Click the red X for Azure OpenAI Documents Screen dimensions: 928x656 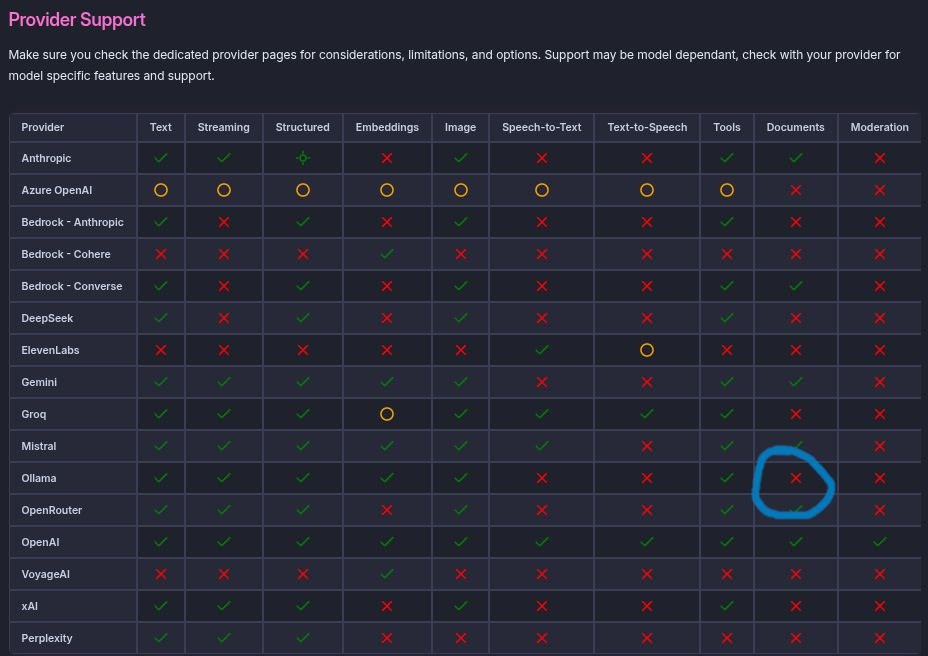[x=795, y=190]
